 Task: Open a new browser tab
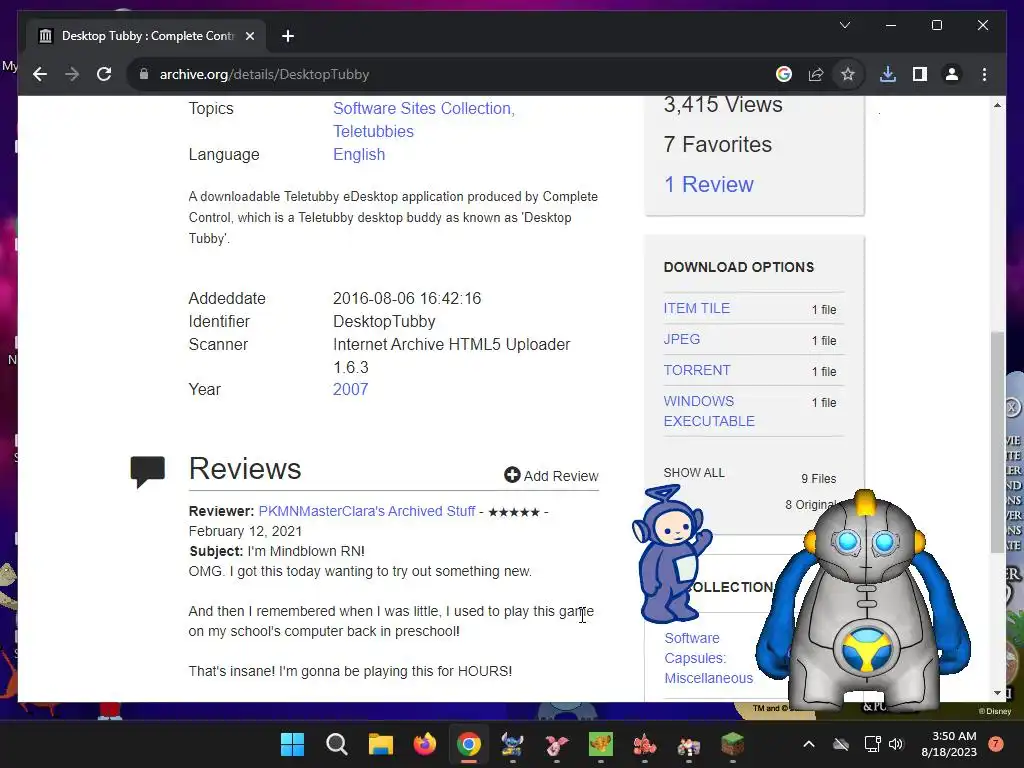click(x=288, y=36)
